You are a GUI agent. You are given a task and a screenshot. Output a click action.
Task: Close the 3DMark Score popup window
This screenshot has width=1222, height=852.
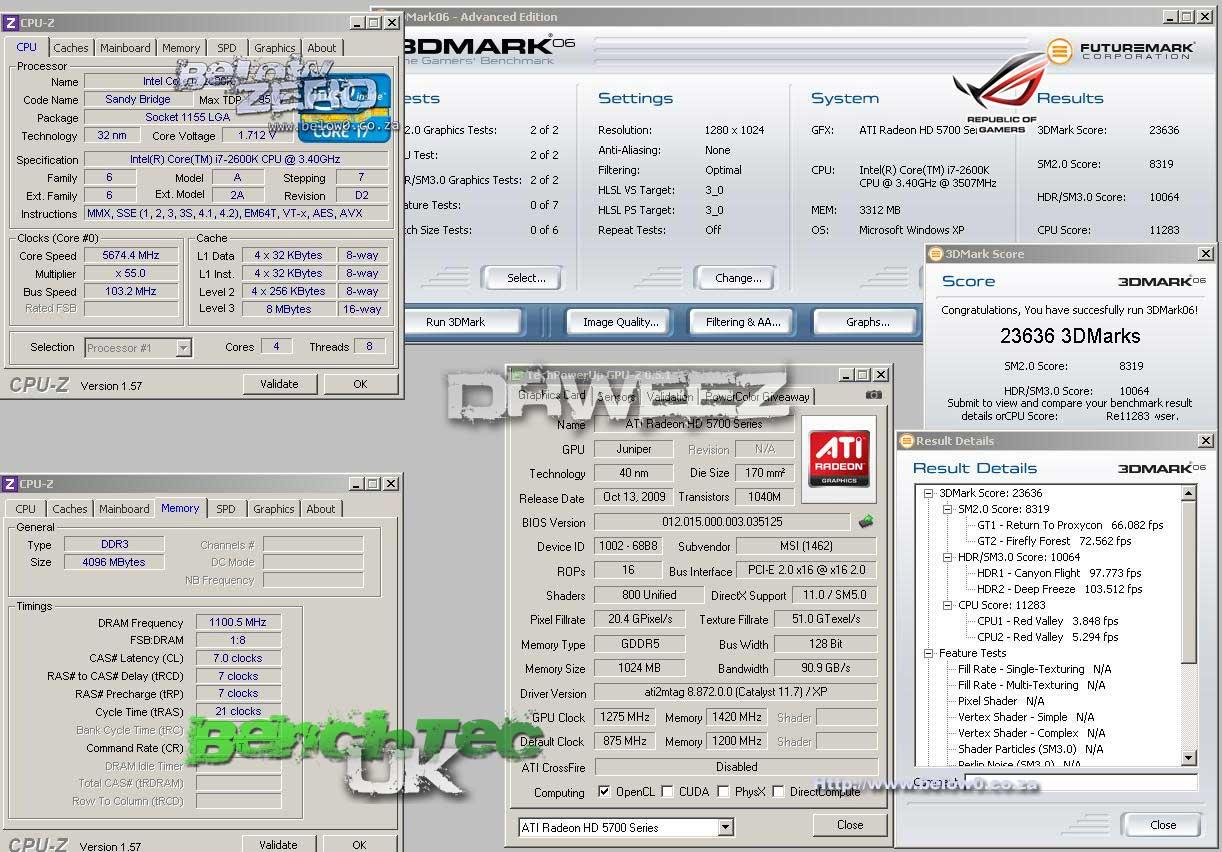coord(1205,254)
